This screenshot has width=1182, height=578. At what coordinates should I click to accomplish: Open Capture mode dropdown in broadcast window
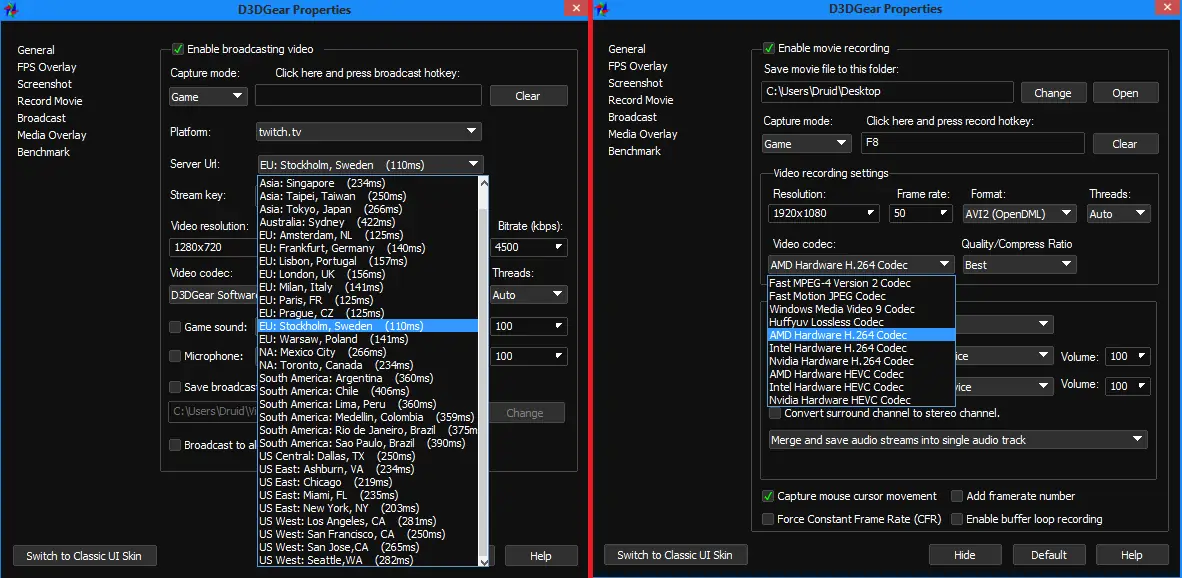[208, 96]
